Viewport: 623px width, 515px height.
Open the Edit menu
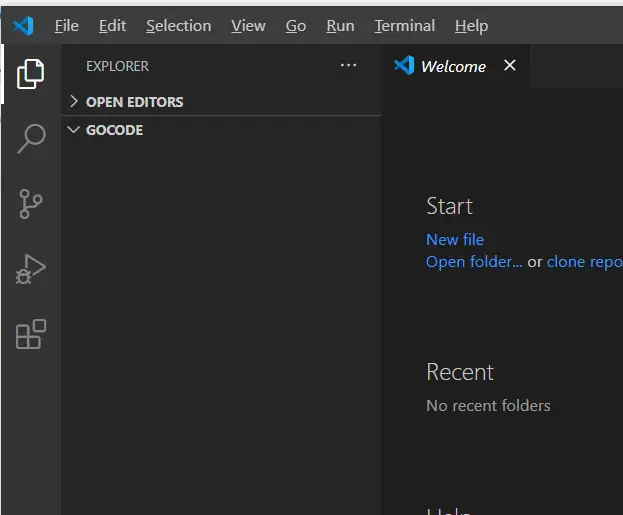tap(112, 26)
